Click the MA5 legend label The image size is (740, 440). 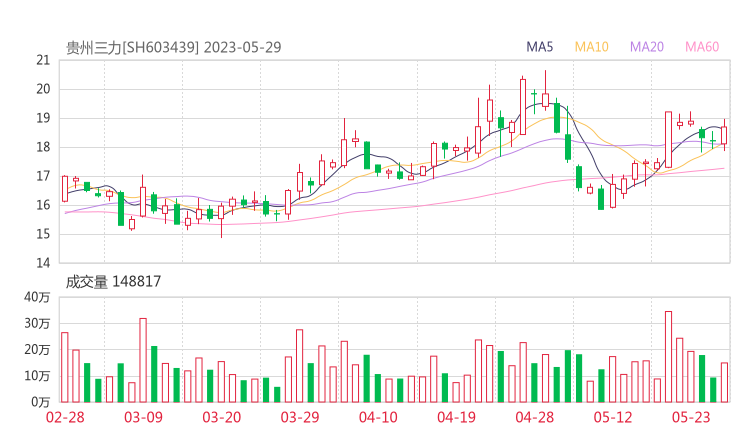pyautogui.click(x=539, y=47)
